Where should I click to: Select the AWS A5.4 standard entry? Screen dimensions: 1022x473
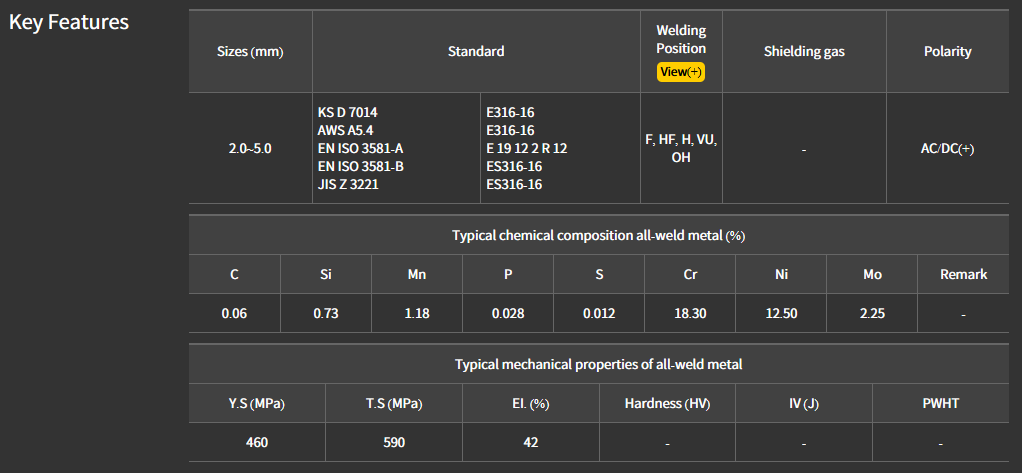[x=345, y=130]
